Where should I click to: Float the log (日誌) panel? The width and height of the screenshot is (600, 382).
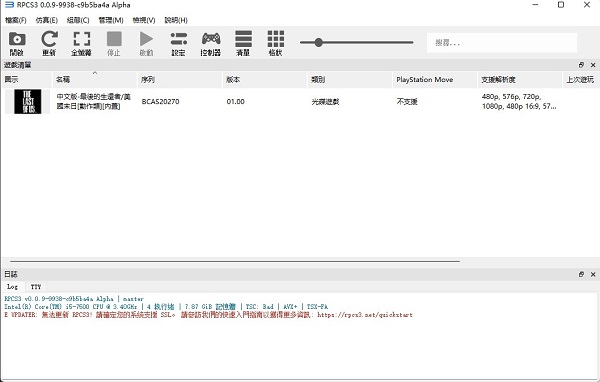(x=581, y=274)
